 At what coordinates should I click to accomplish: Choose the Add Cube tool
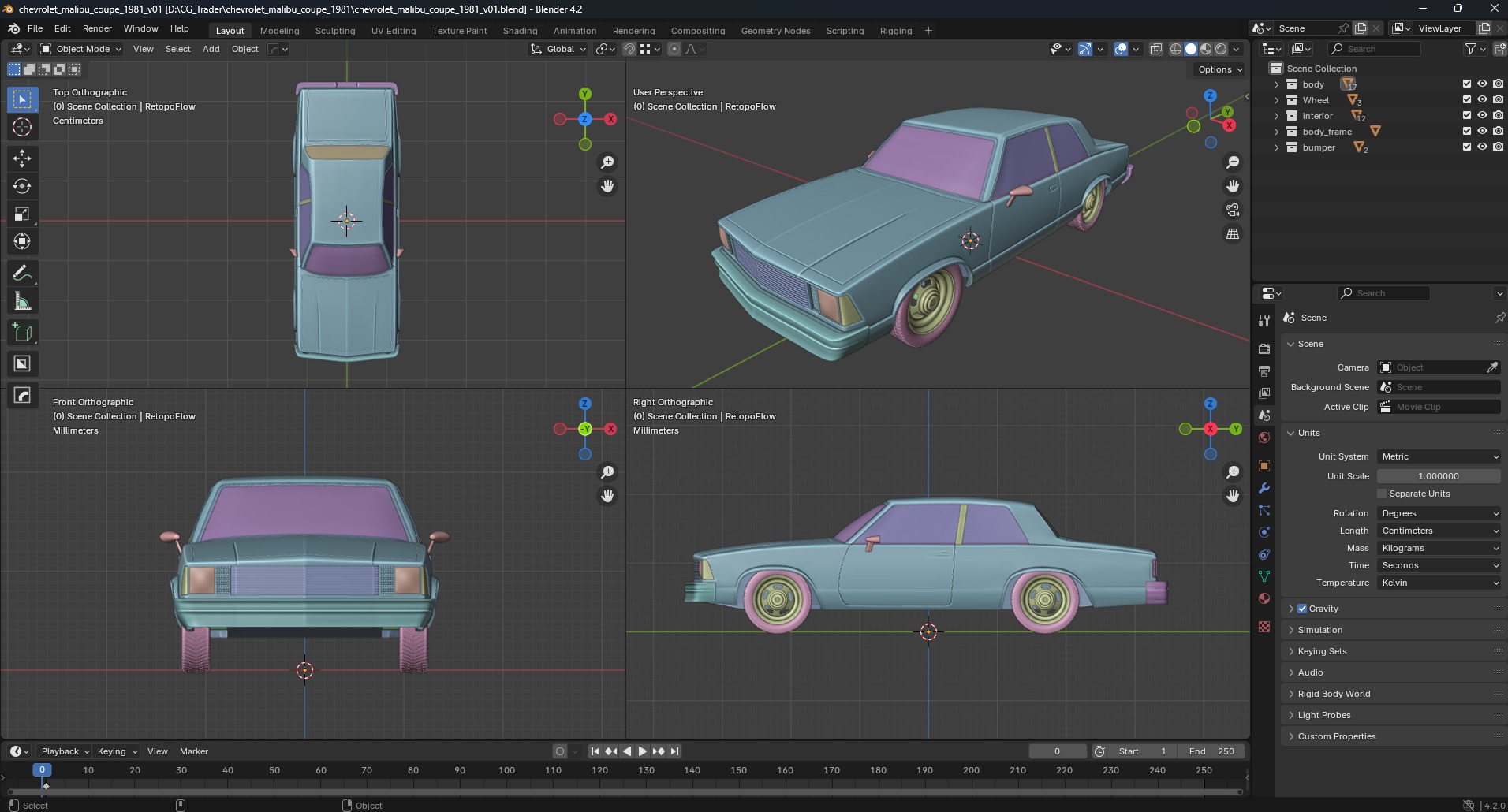(x=22, y=332)
